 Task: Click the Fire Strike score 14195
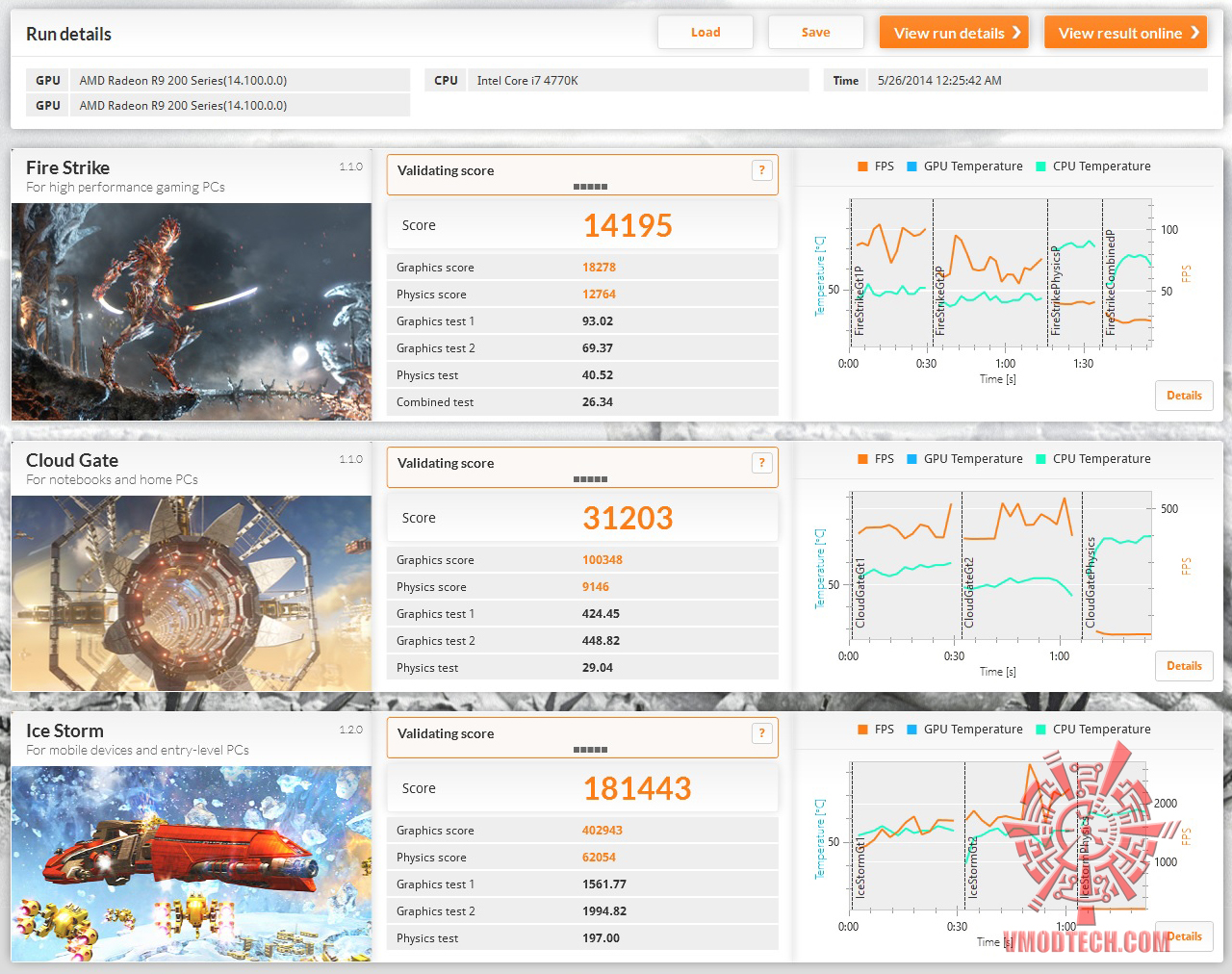[628, 225]
